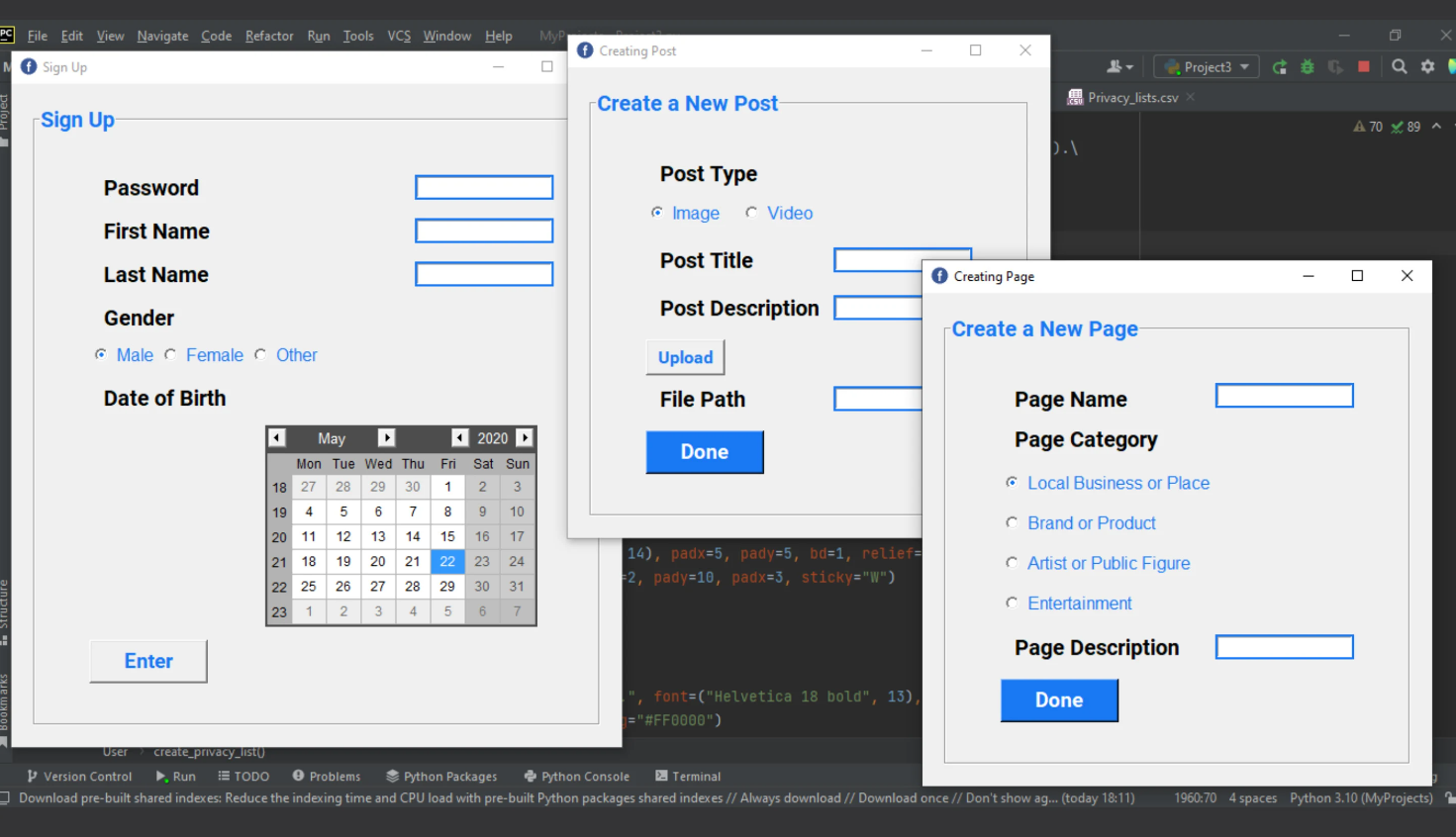1456x837 pixels.
Task: Click the Page Description input field
Action: point(1284,647)
